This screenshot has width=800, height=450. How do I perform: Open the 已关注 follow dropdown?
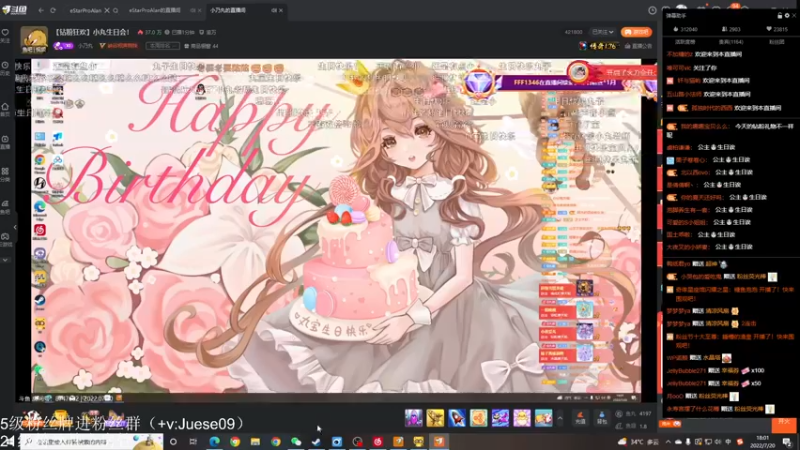coord(603,32)
